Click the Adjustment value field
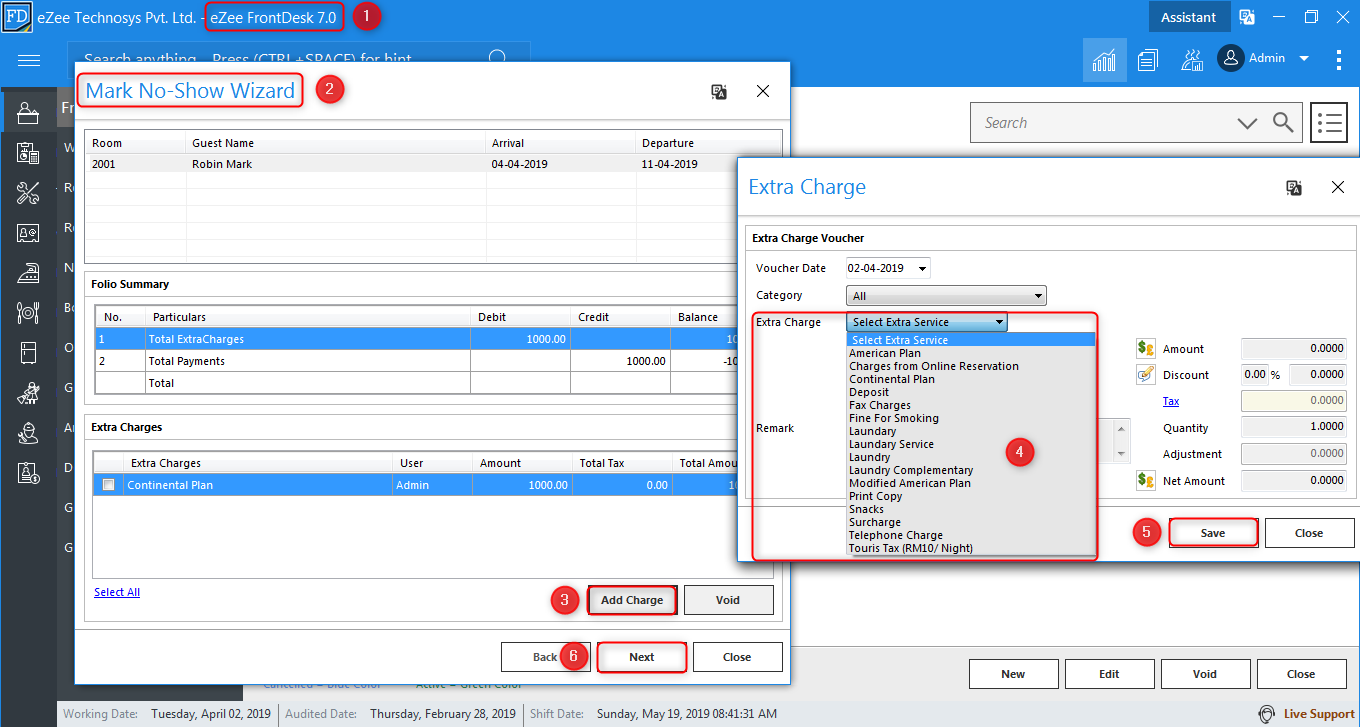Viewport: 1360px width, 727px height. coord(1293,454)
